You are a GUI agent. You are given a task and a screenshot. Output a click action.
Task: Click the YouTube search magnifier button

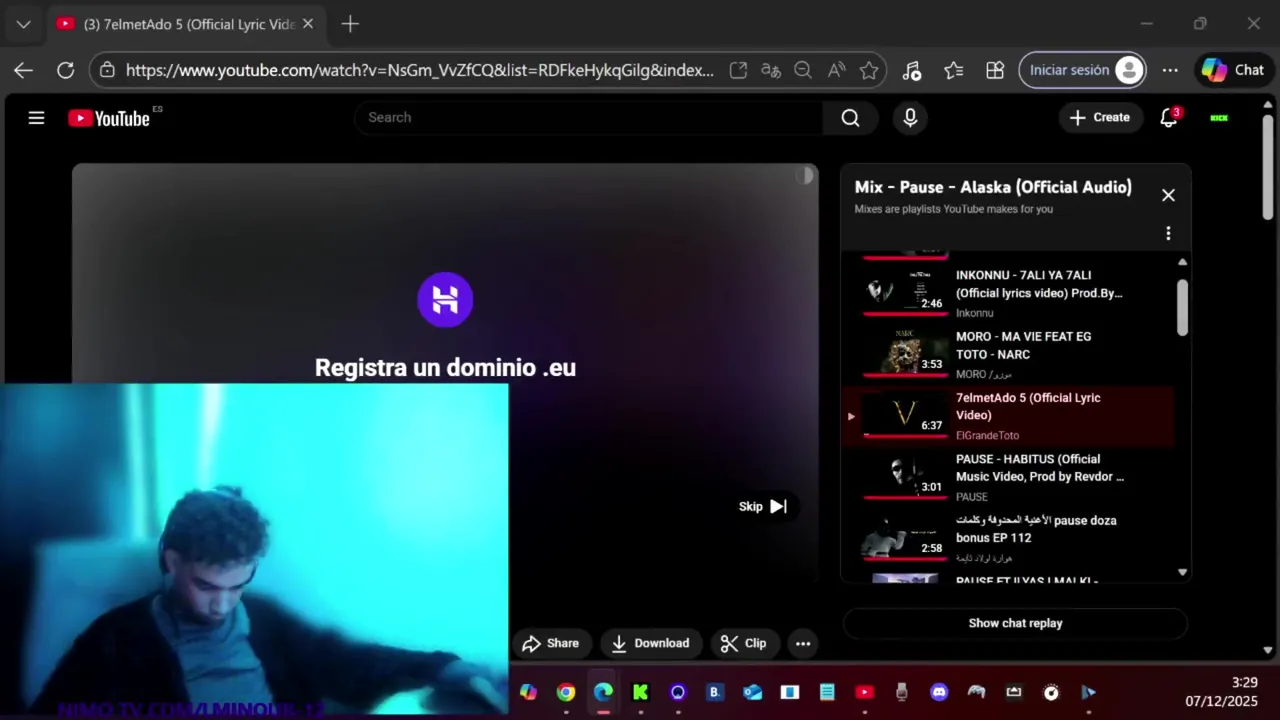pyautogui.click(x=850, y=118)
